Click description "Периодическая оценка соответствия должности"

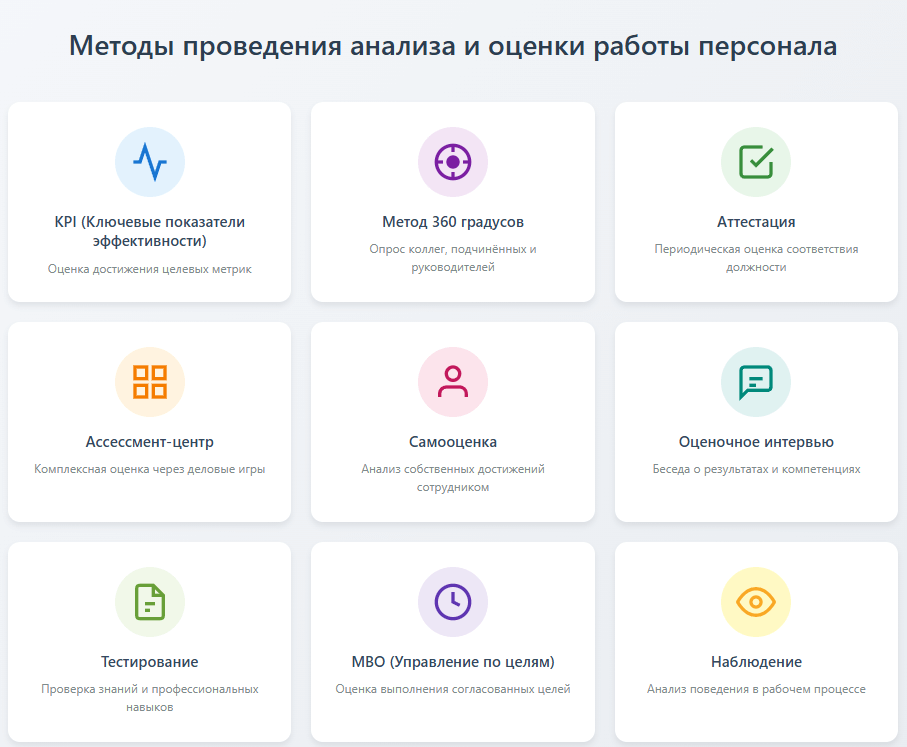(756, 258)
